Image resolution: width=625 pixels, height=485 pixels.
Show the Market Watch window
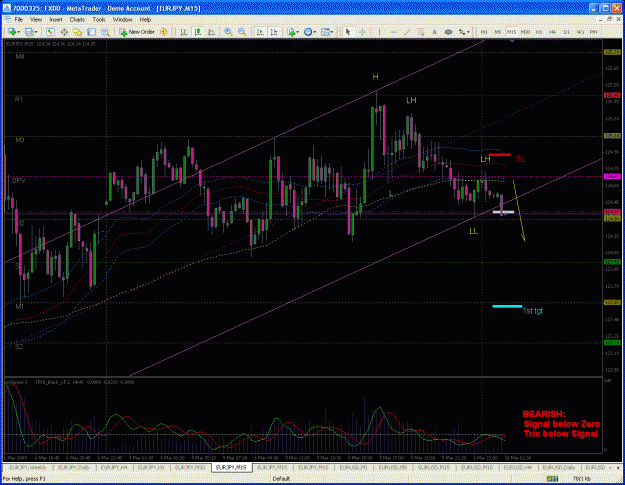point(50,32)
